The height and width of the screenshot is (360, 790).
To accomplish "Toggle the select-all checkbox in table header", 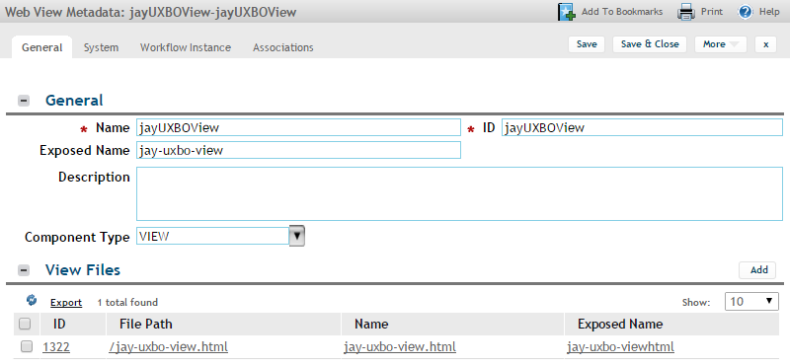I will (25, 324).
